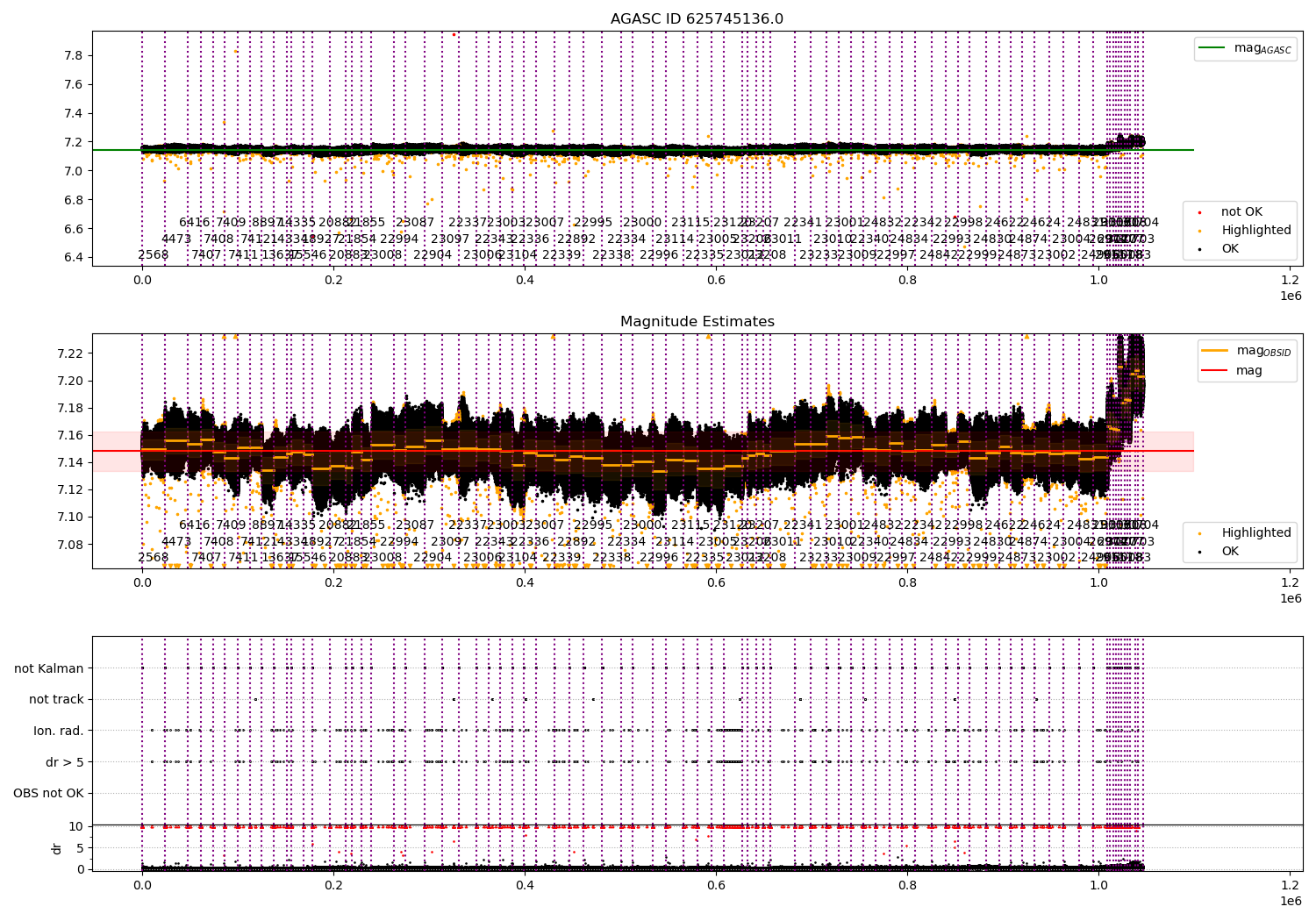1316x921 pixels.
Task: Click y-axis tick 7.08 in middle plot
Action: (x=70, y=545)
